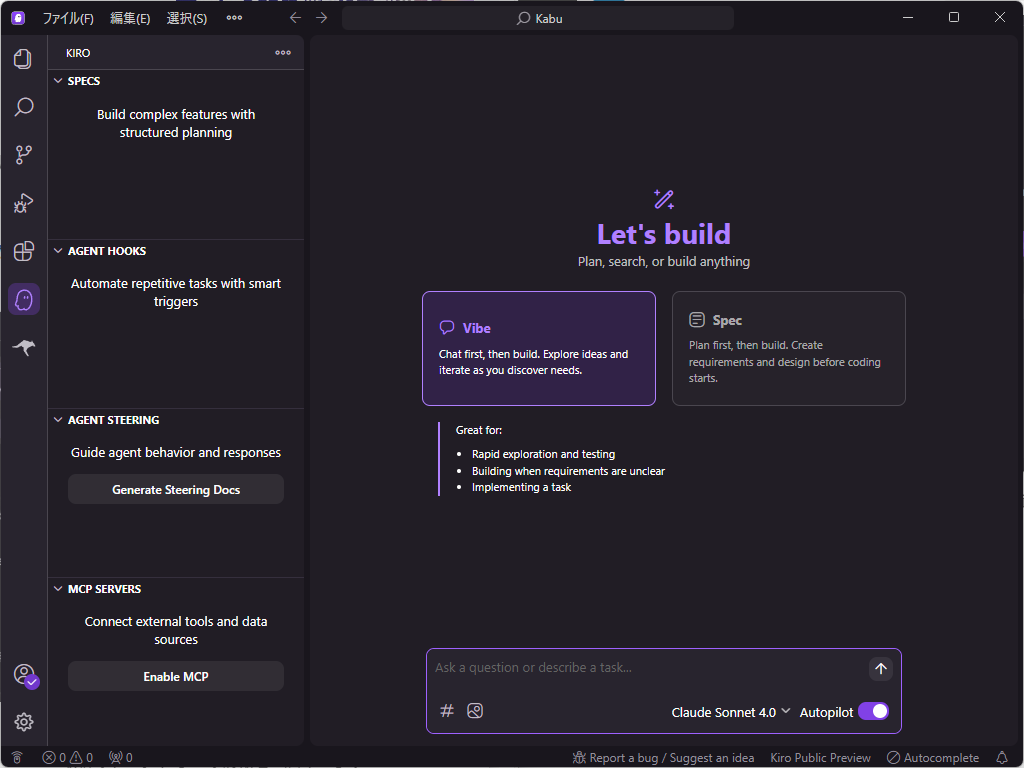Click the remote indicator in status bar
This screenshot has height=768, width=1024.
tap(17, 758)
